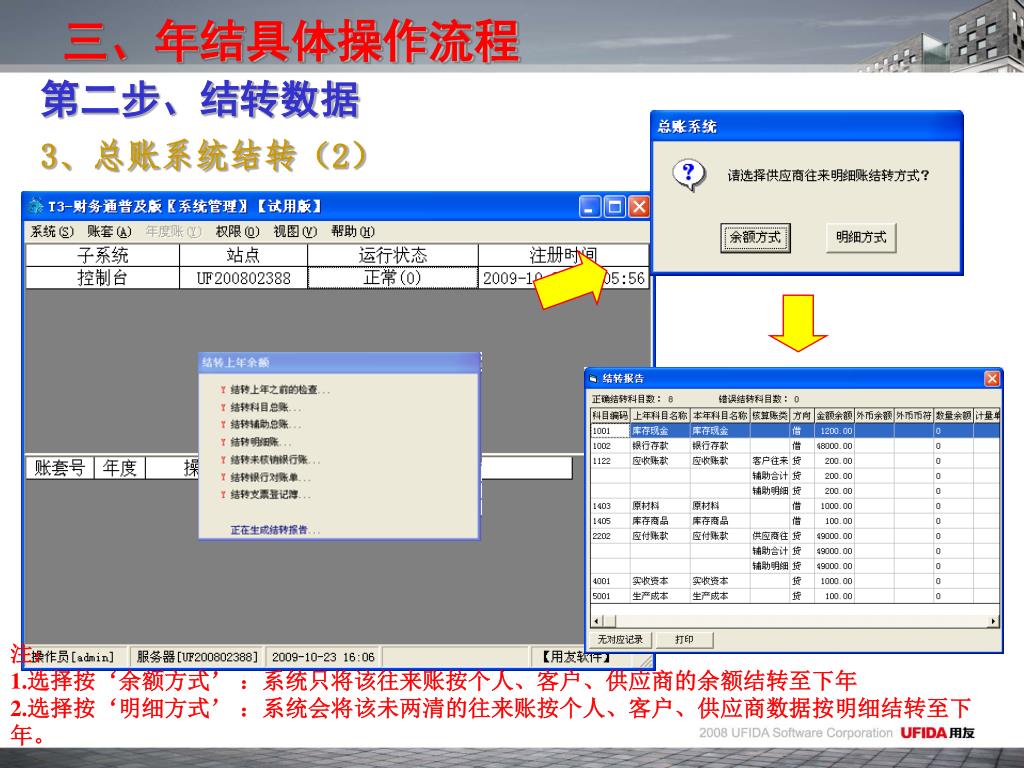Select row 4001 实收资本 in 结转报告
The height and width of the screenshot is (768, 1024).
(x=795, y=581)
